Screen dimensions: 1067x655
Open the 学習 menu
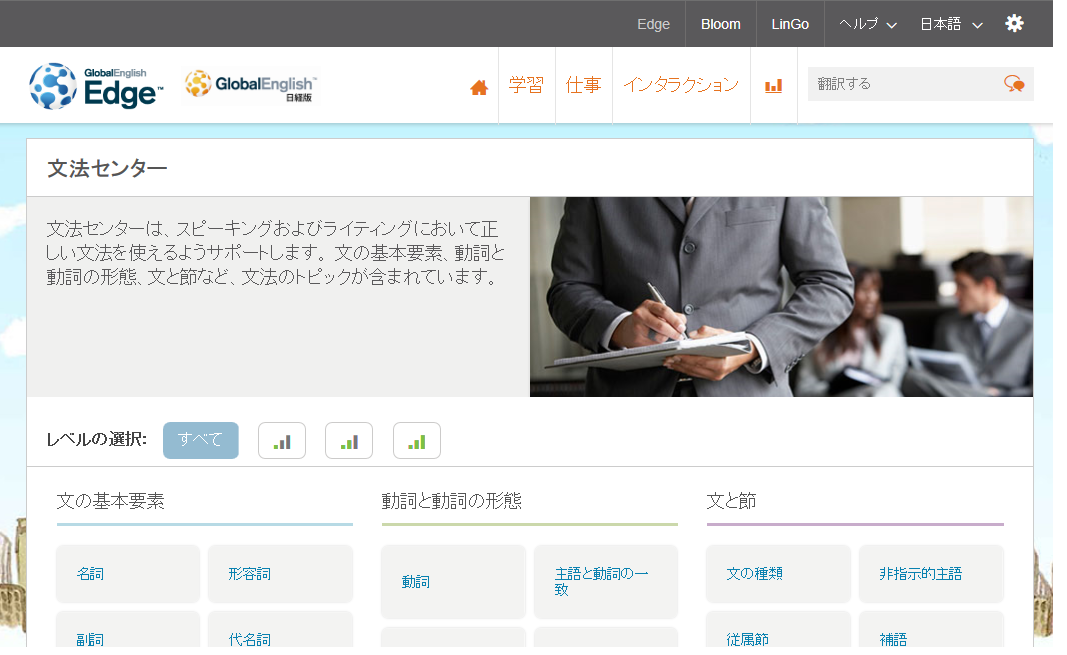click(x=527, y=86)
